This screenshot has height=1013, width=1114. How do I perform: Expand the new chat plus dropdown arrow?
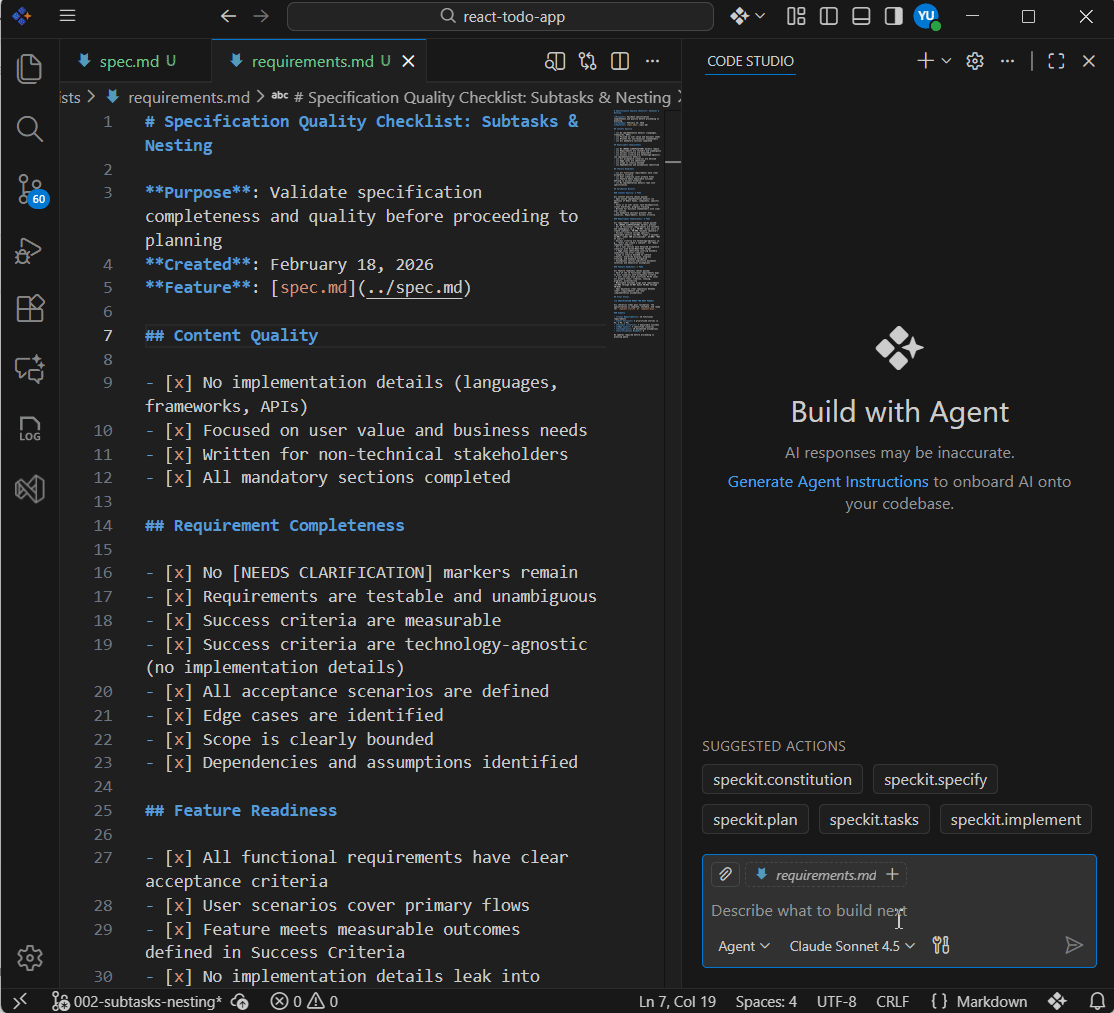[946, 61]
